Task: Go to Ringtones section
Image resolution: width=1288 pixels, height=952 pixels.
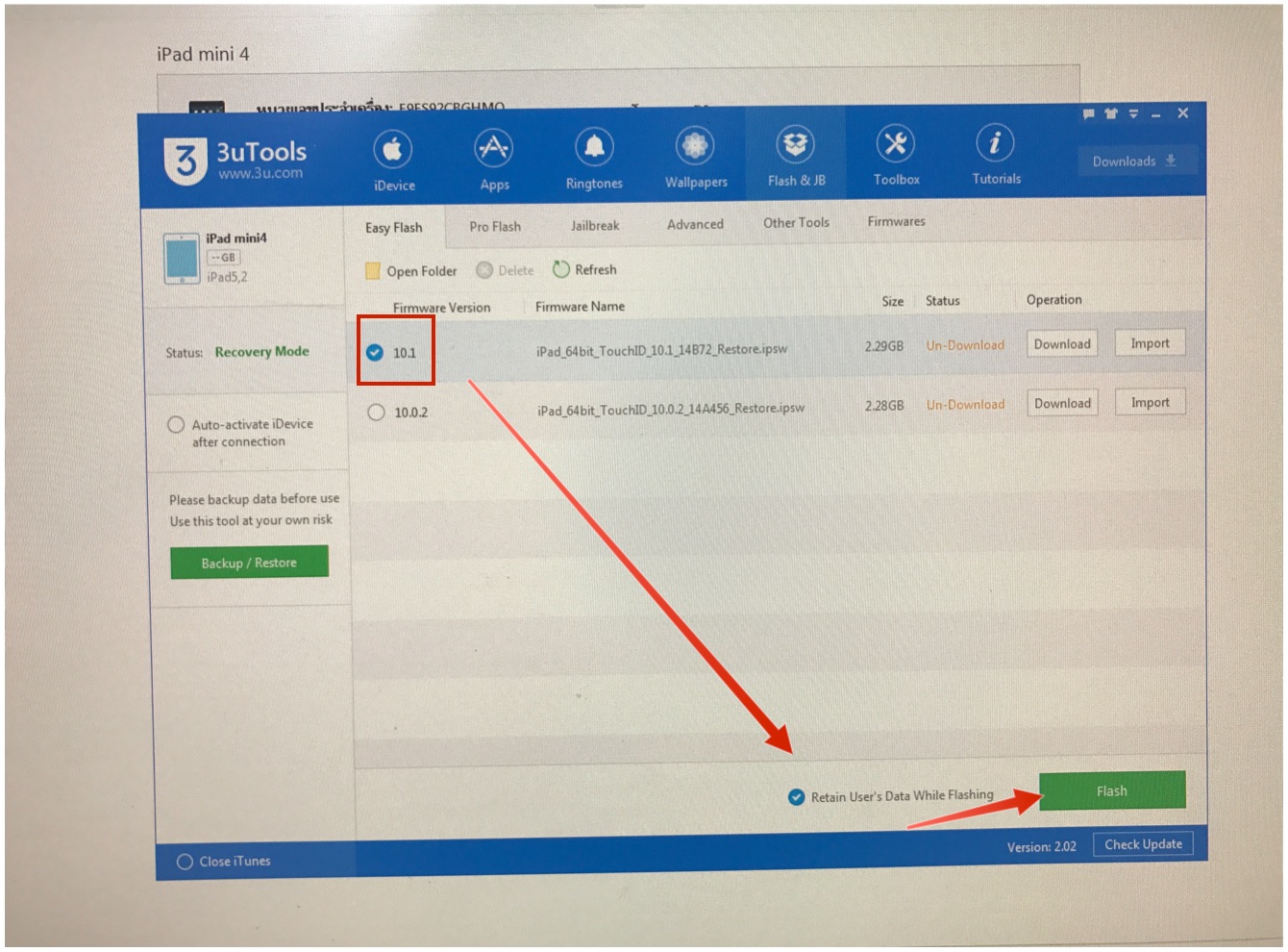Action: 594,159
